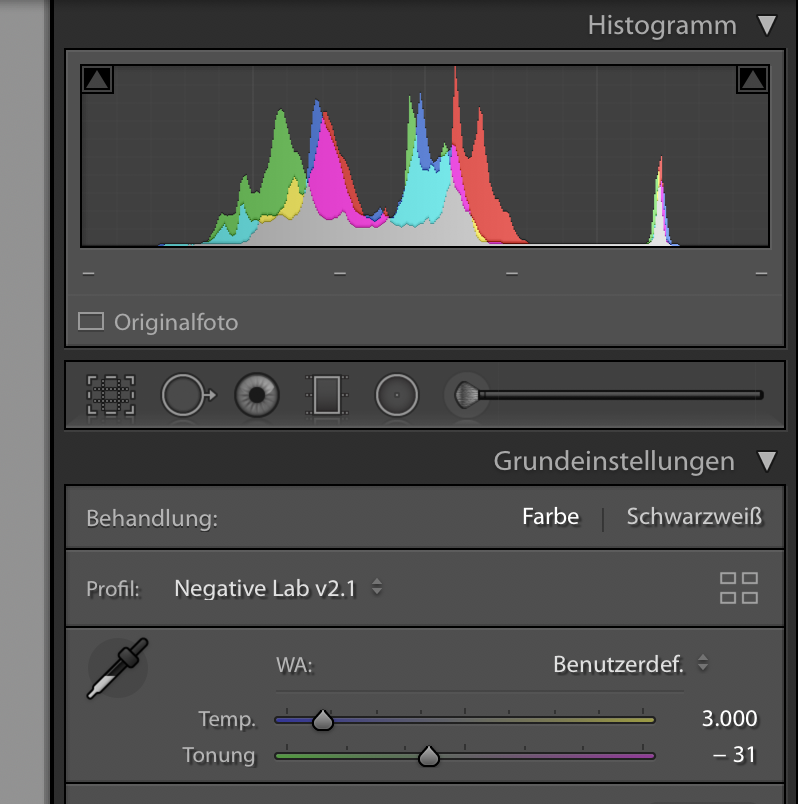Click the Tonung slider handle
The image size is (798, 804).
pyautogui.click(x=429, y=756)
